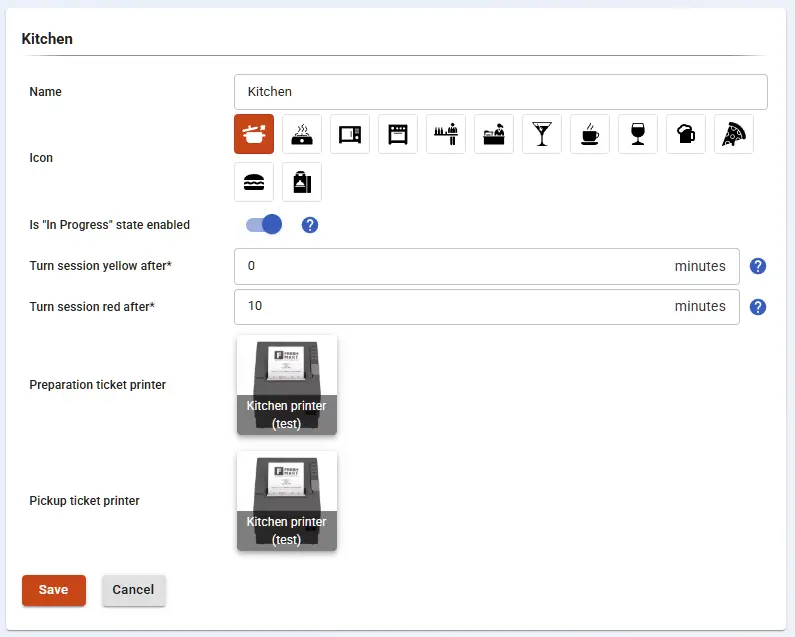Click the Save button
The width and height of the screenshot is (795, 637).
[54, 590]
